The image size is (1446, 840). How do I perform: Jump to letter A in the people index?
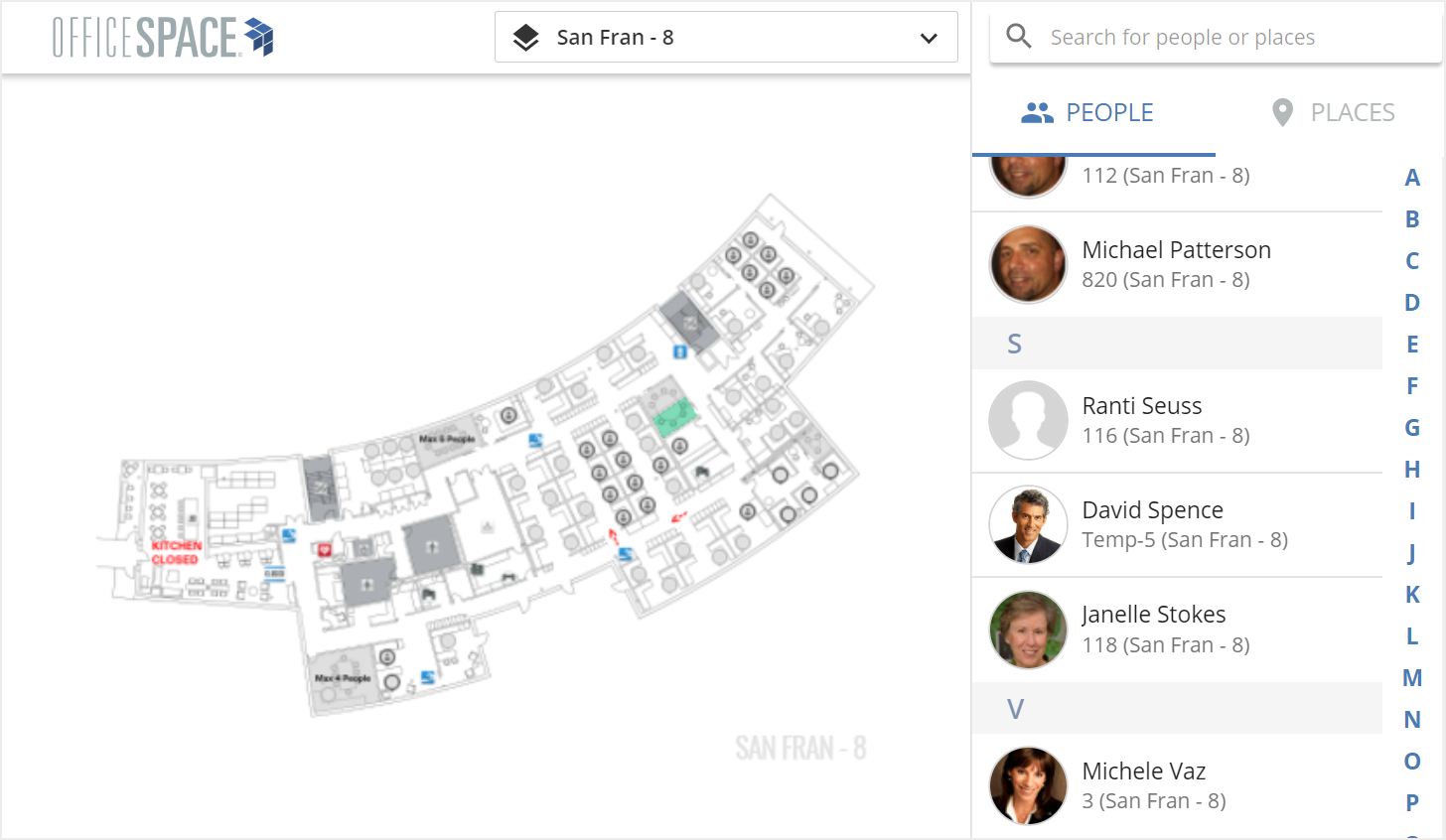click(1412, 177)
